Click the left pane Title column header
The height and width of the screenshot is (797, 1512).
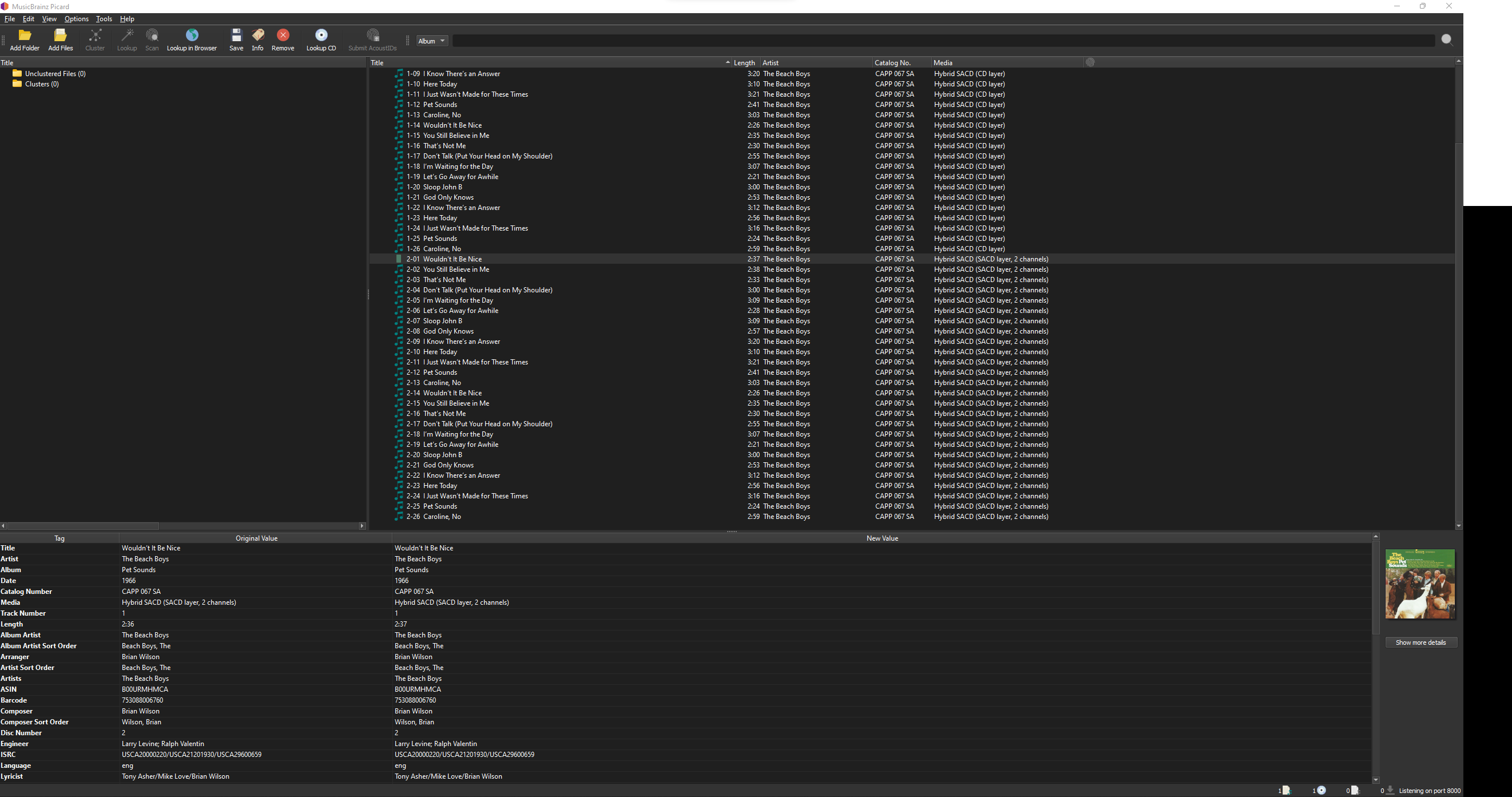coord(182,62)
